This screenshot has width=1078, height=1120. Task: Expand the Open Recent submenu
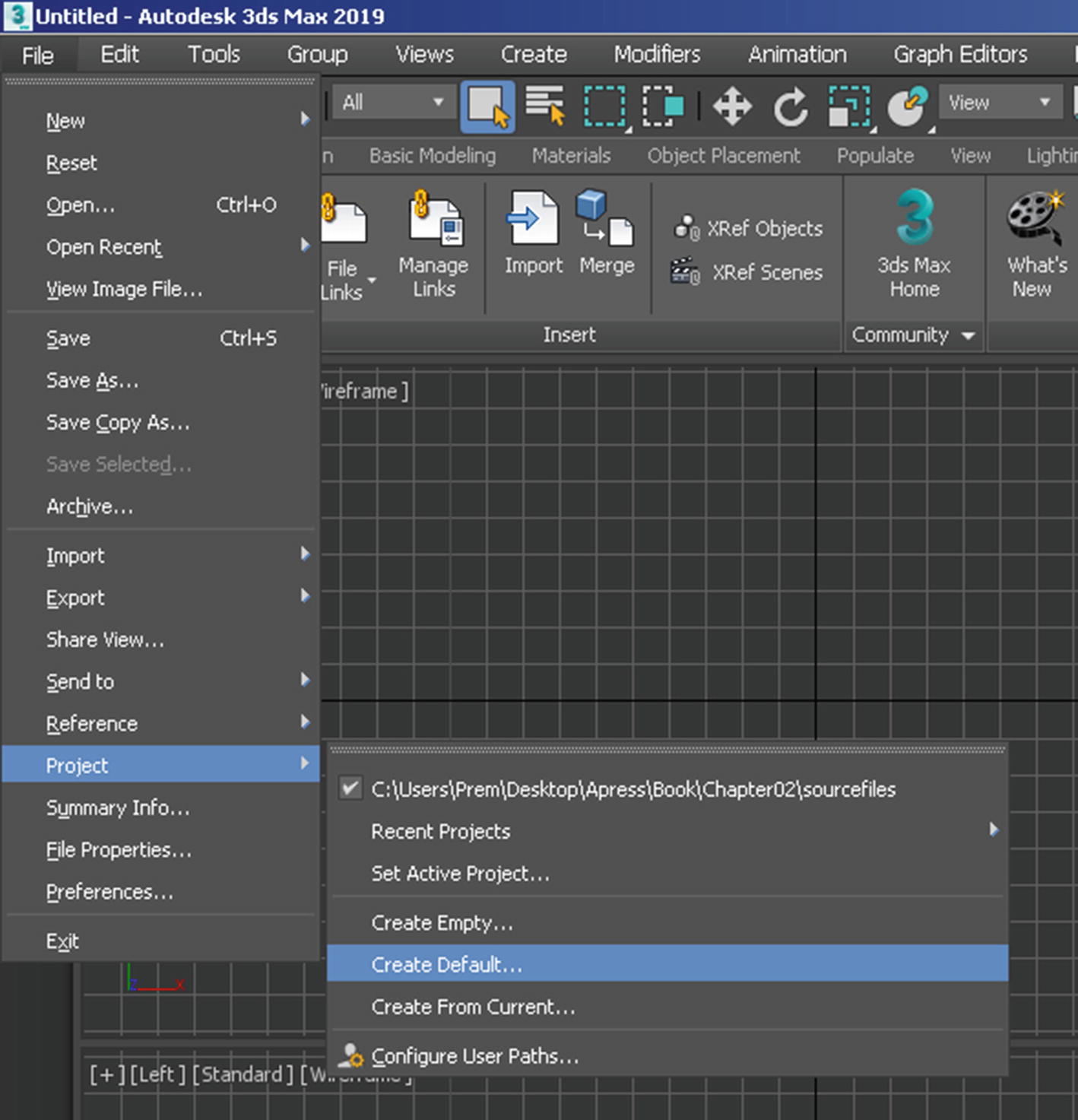click(305, 246)
